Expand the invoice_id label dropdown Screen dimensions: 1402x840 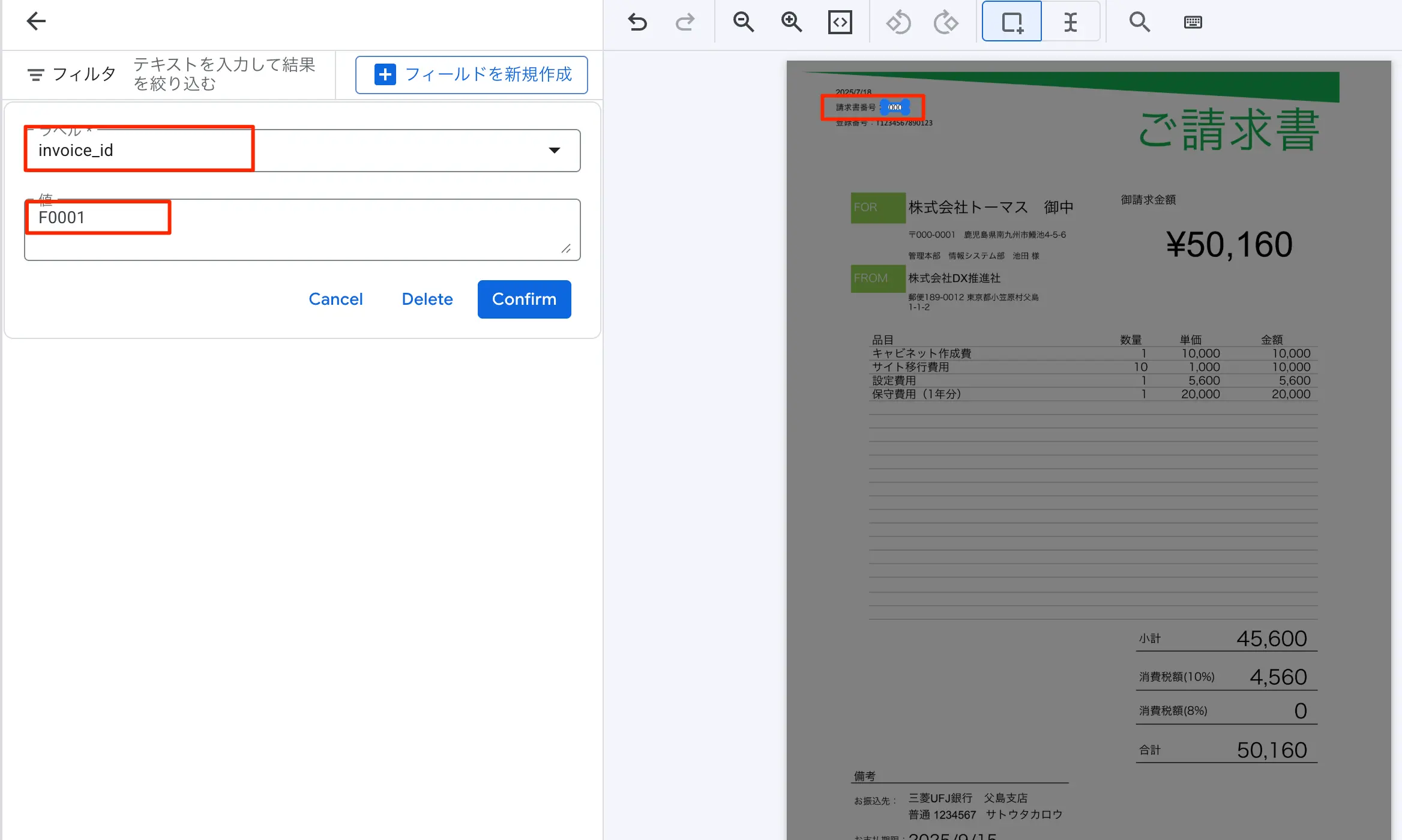(x=554, y=151)
